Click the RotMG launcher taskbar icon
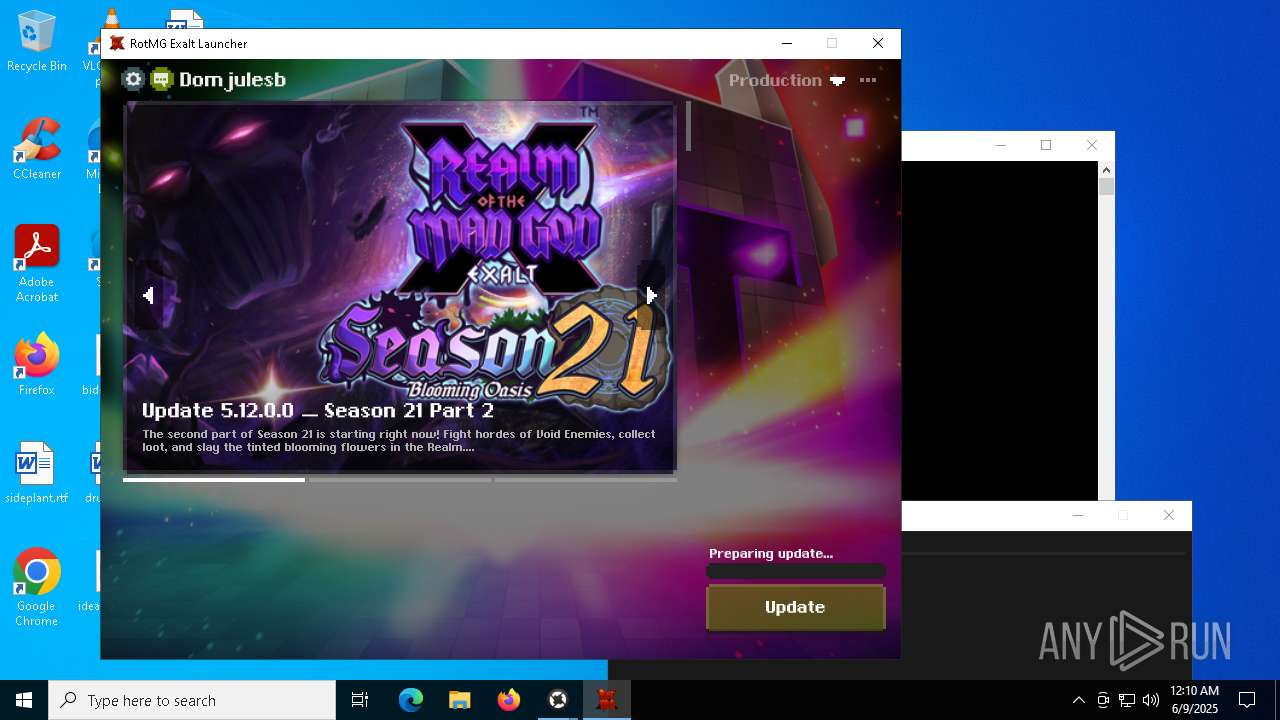The height and width of the screenshot is (720, 1280). click(607, 700)
